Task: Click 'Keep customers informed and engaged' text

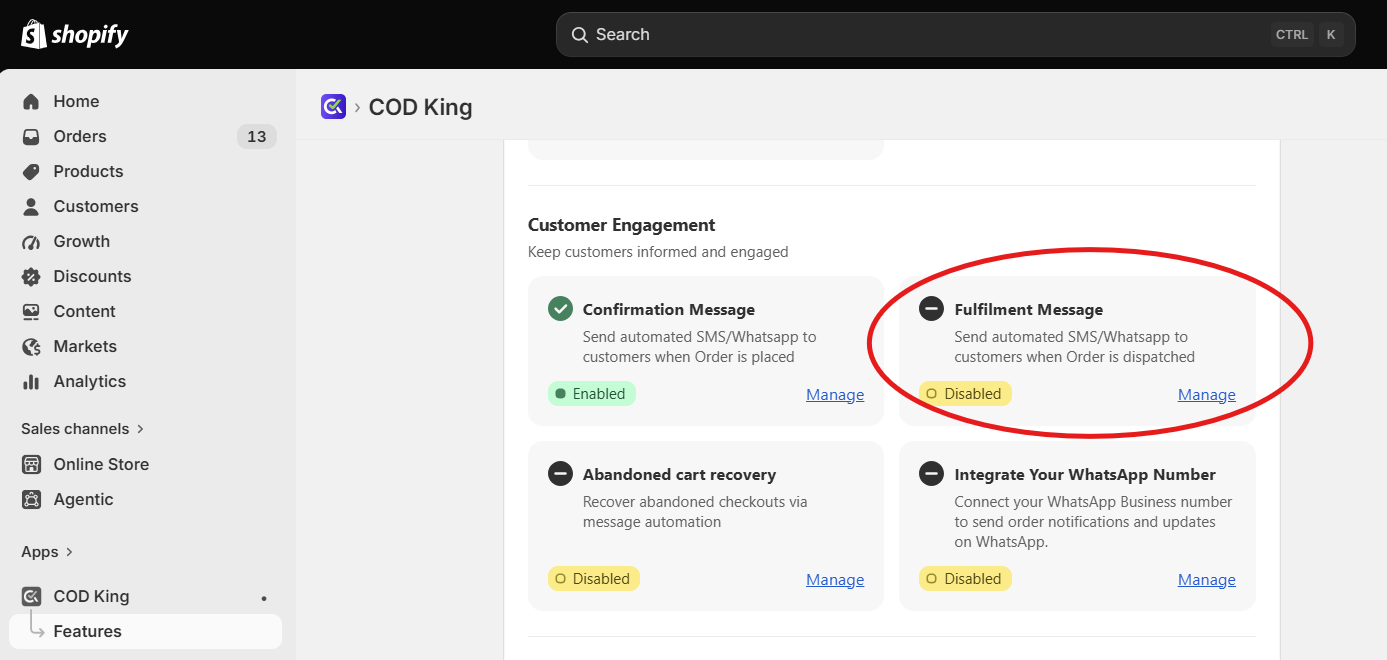Action: 658,252
